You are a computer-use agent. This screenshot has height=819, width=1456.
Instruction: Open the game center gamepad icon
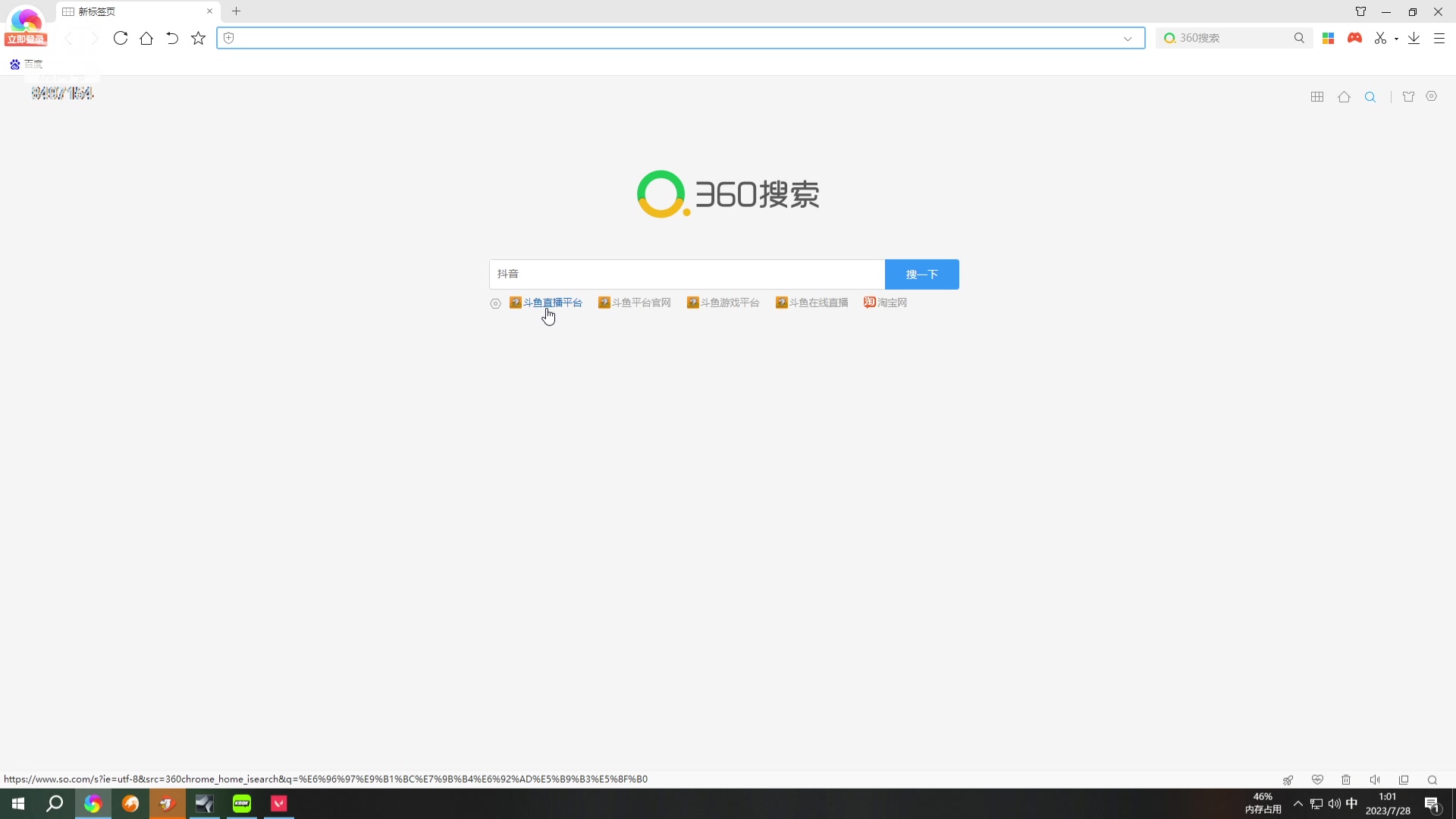[x=1355, y=38]
